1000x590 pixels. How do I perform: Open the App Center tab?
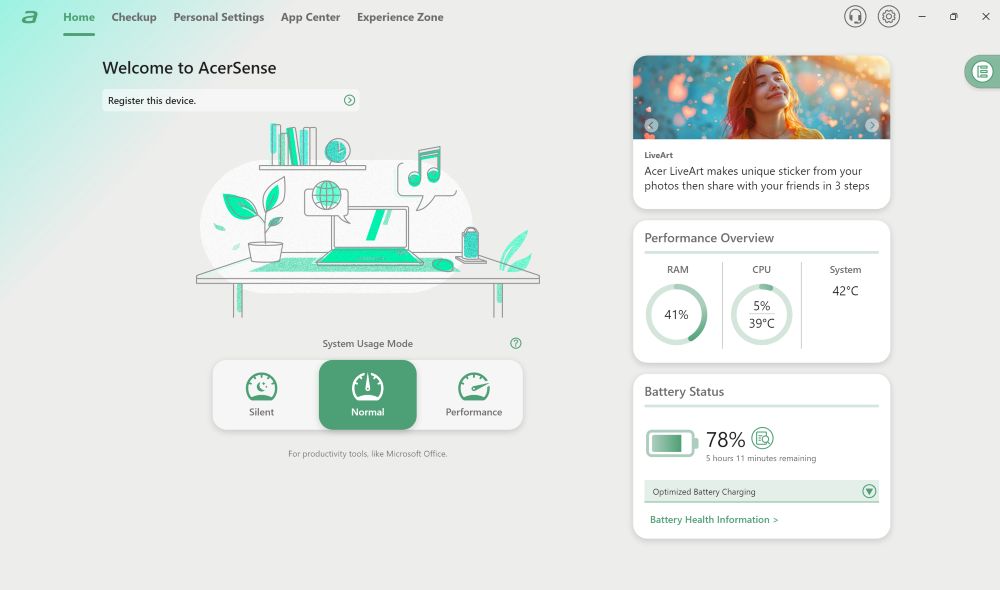pyautogui.click(x=311, y=17)
